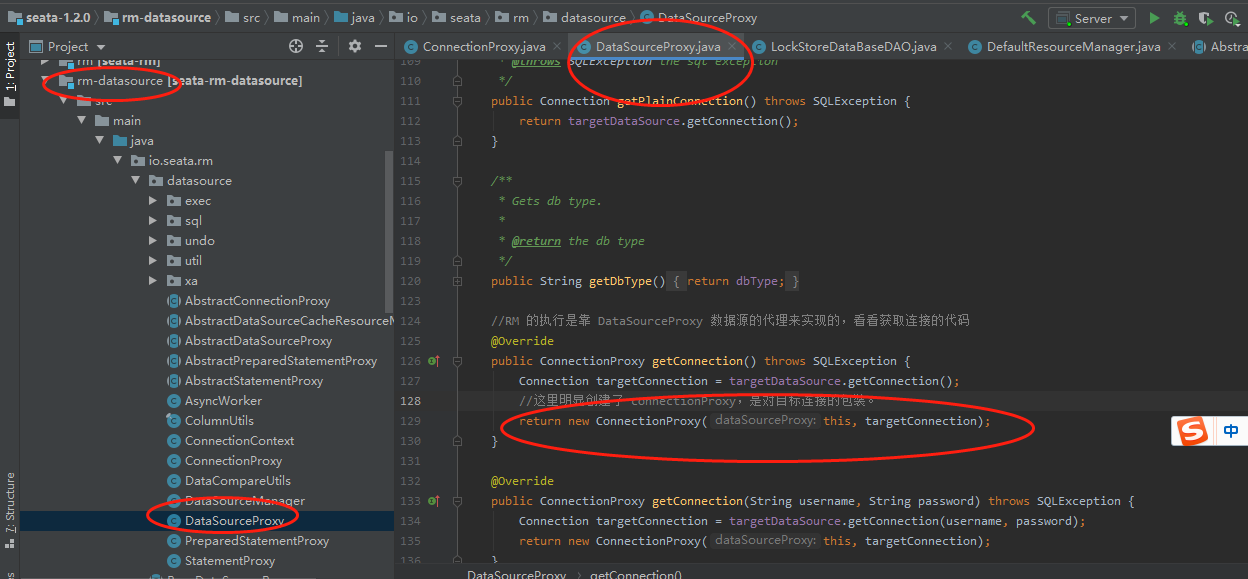
Task: Start debugging with the green bug icon
Action: coord(1180,18)
